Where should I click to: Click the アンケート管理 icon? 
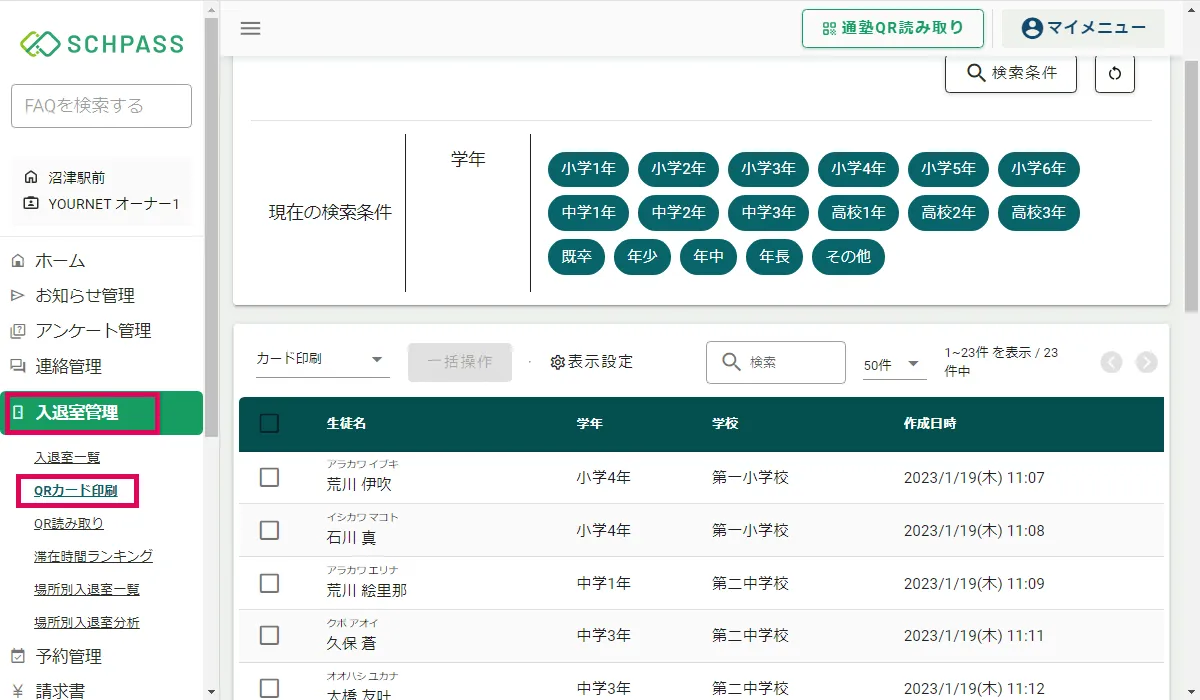[x=18, y=331]
